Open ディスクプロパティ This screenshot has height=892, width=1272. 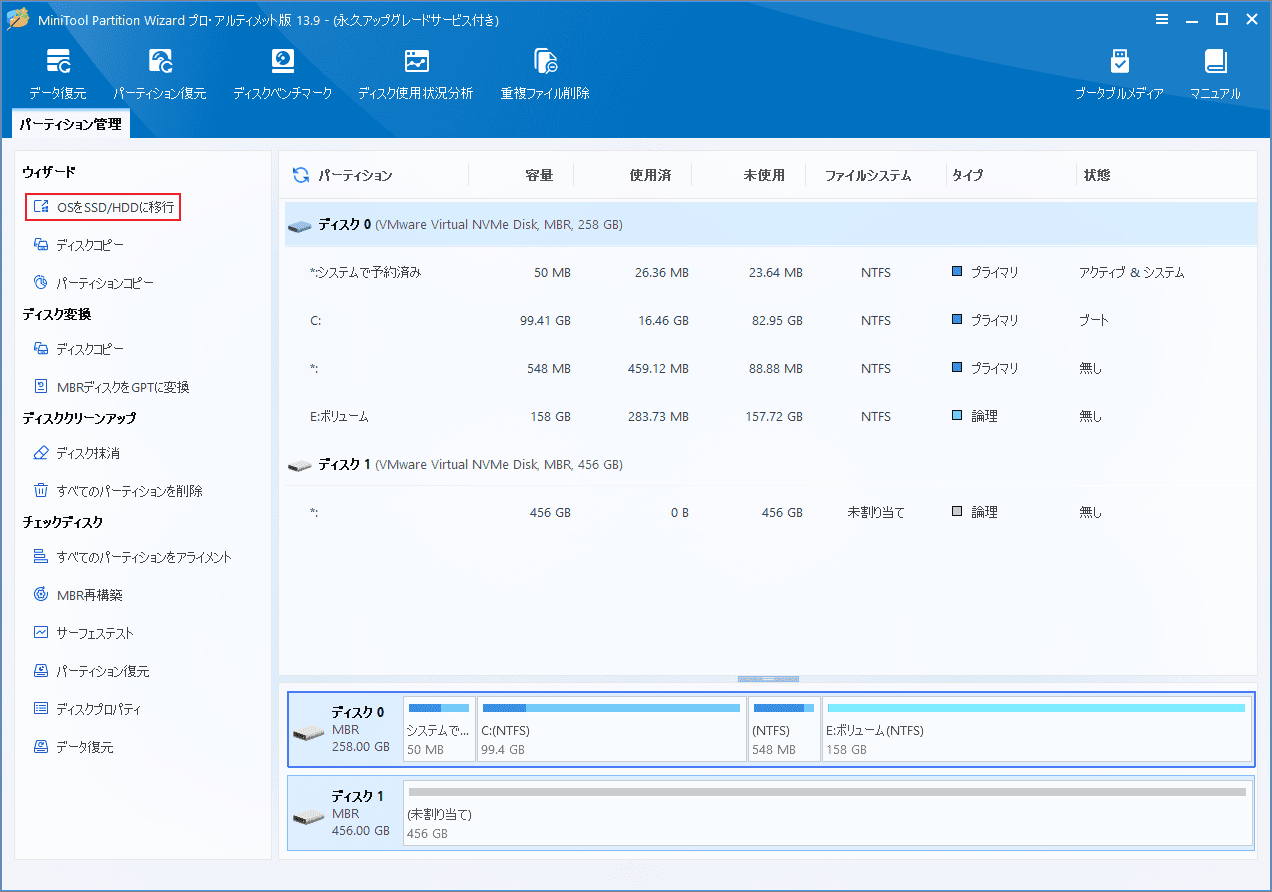click(87, 709)
